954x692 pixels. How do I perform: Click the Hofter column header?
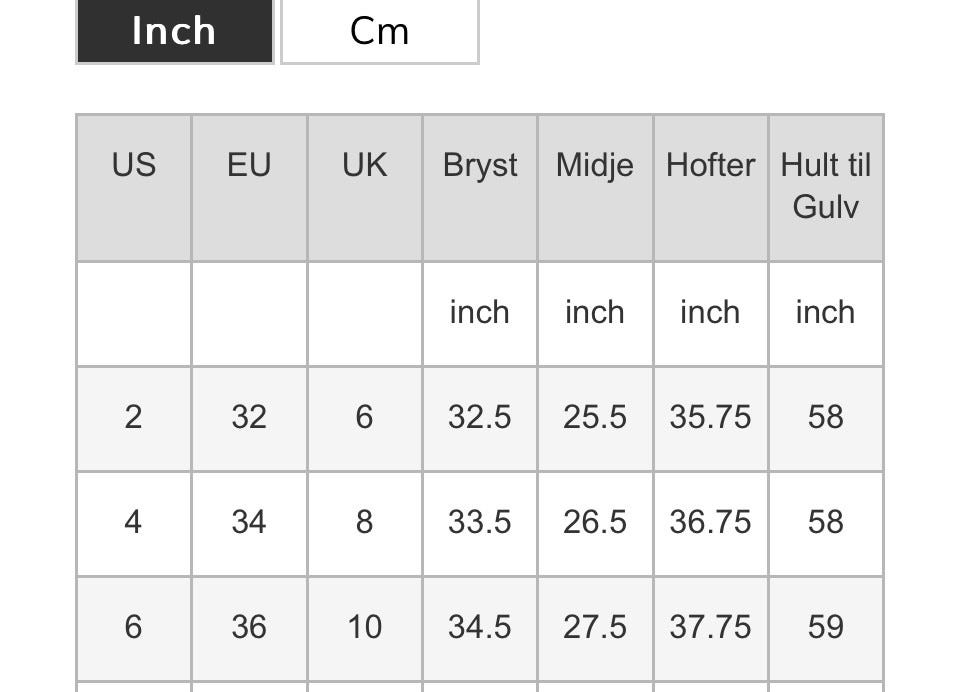tap(710, 165)
